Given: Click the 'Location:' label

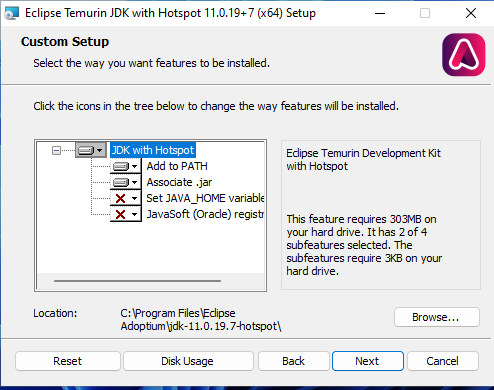Looking at the screenshot, I should pyautogui.click(x=55, y=313).
